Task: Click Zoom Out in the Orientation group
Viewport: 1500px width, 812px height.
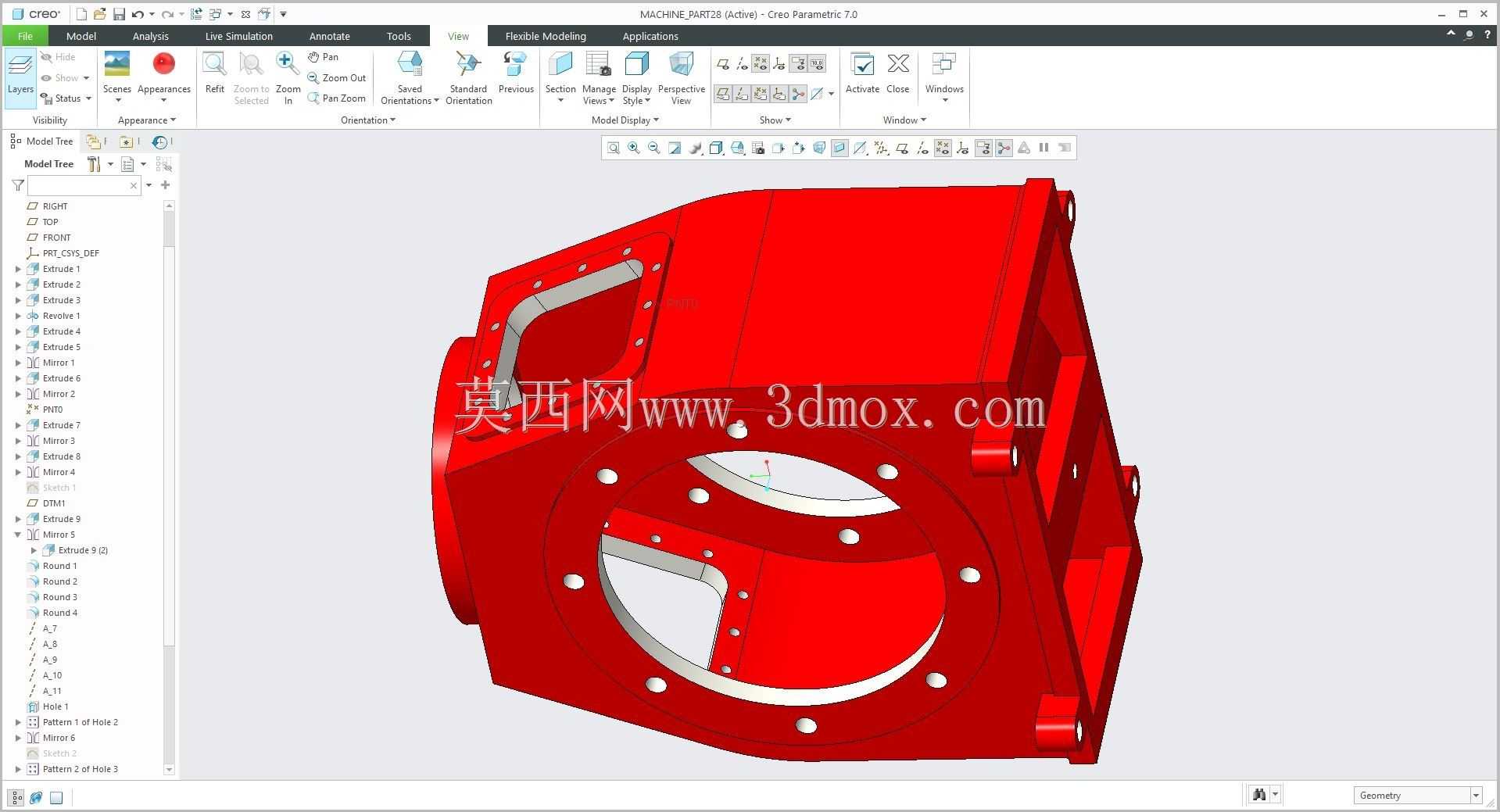Action: pos(337,77)
